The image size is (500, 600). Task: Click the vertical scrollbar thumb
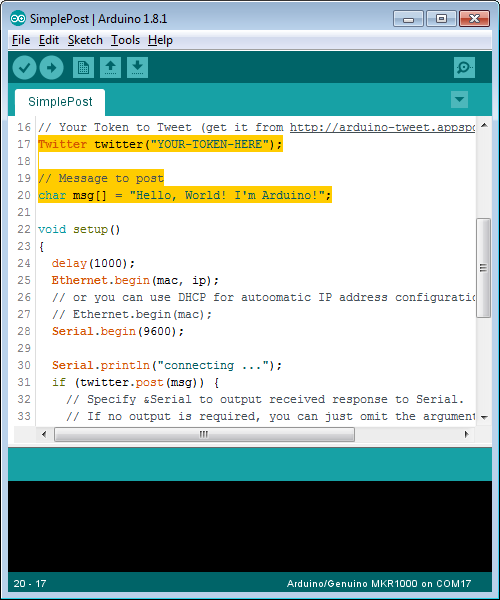[x=484, y=268]
